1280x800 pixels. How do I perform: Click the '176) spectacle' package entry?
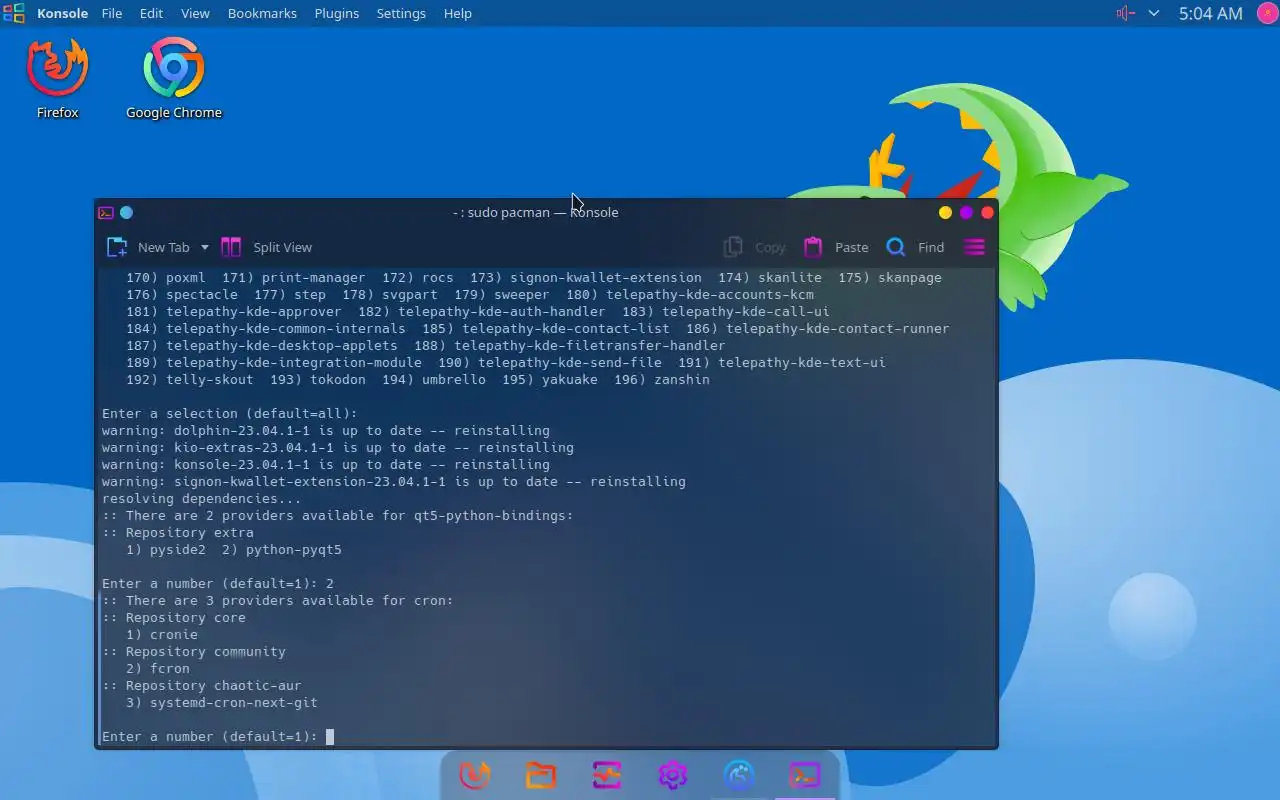point(182,295)
